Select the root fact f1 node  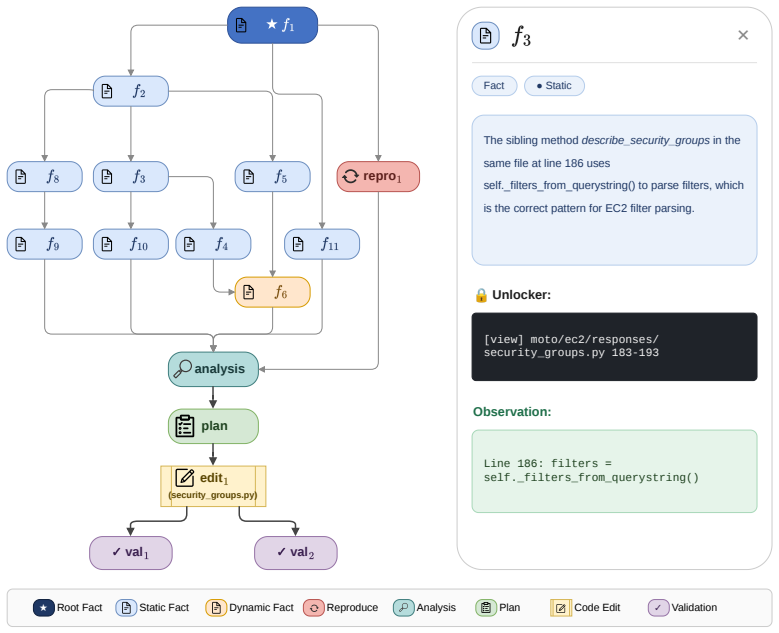point(272,25)
